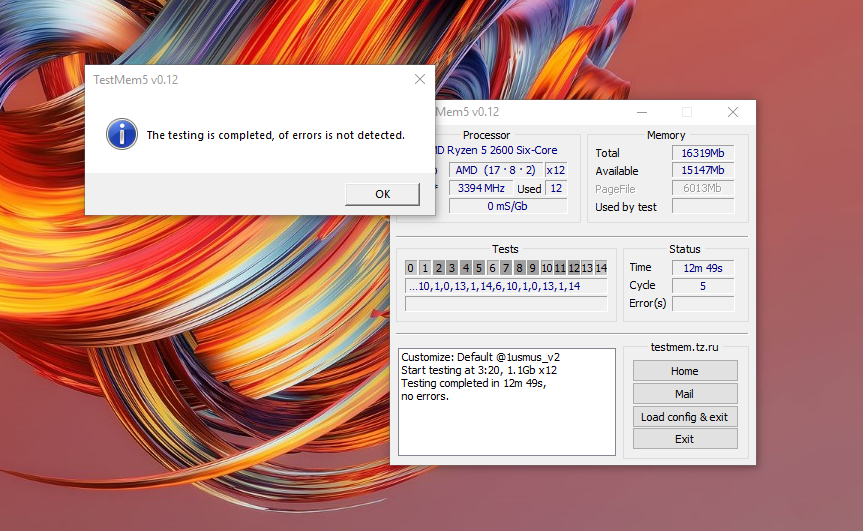
Task: Close the TestMem5 main window
Action: [733, 112]
